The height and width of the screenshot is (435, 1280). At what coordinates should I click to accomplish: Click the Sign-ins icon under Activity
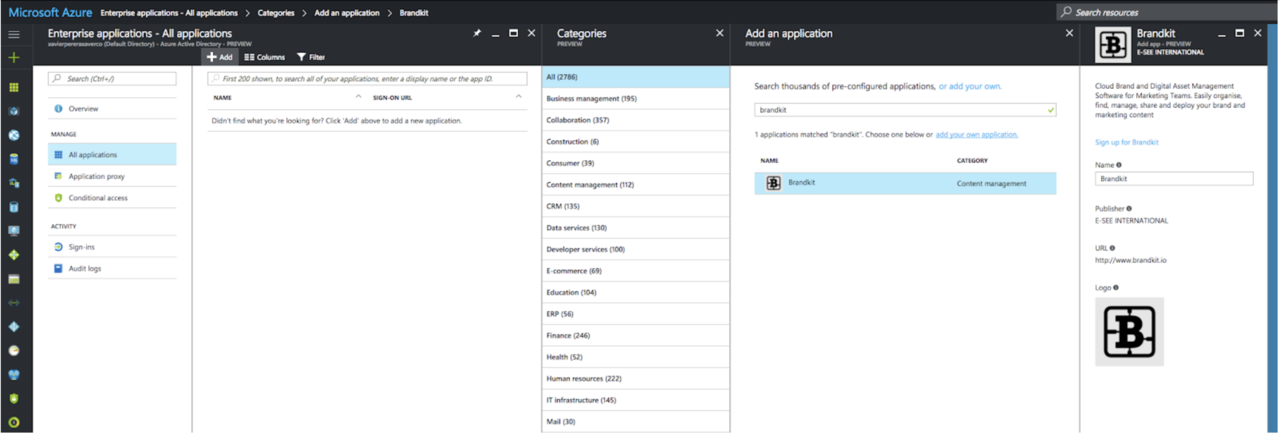point(58,247)
